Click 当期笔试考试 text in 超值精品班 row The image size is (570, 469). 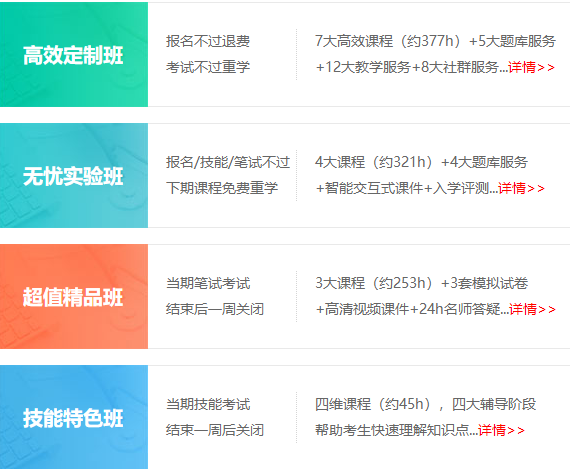[208, 283]
